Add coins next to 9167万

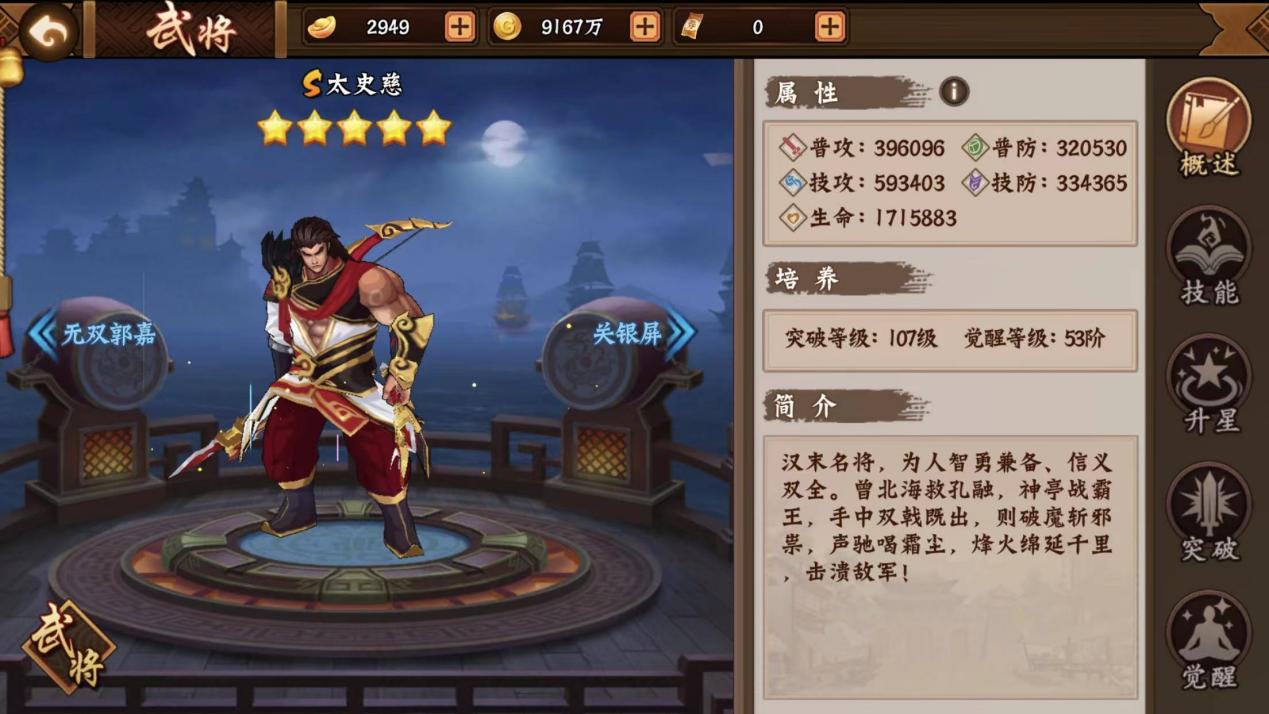pyautogui.click(x=645, y=27)
